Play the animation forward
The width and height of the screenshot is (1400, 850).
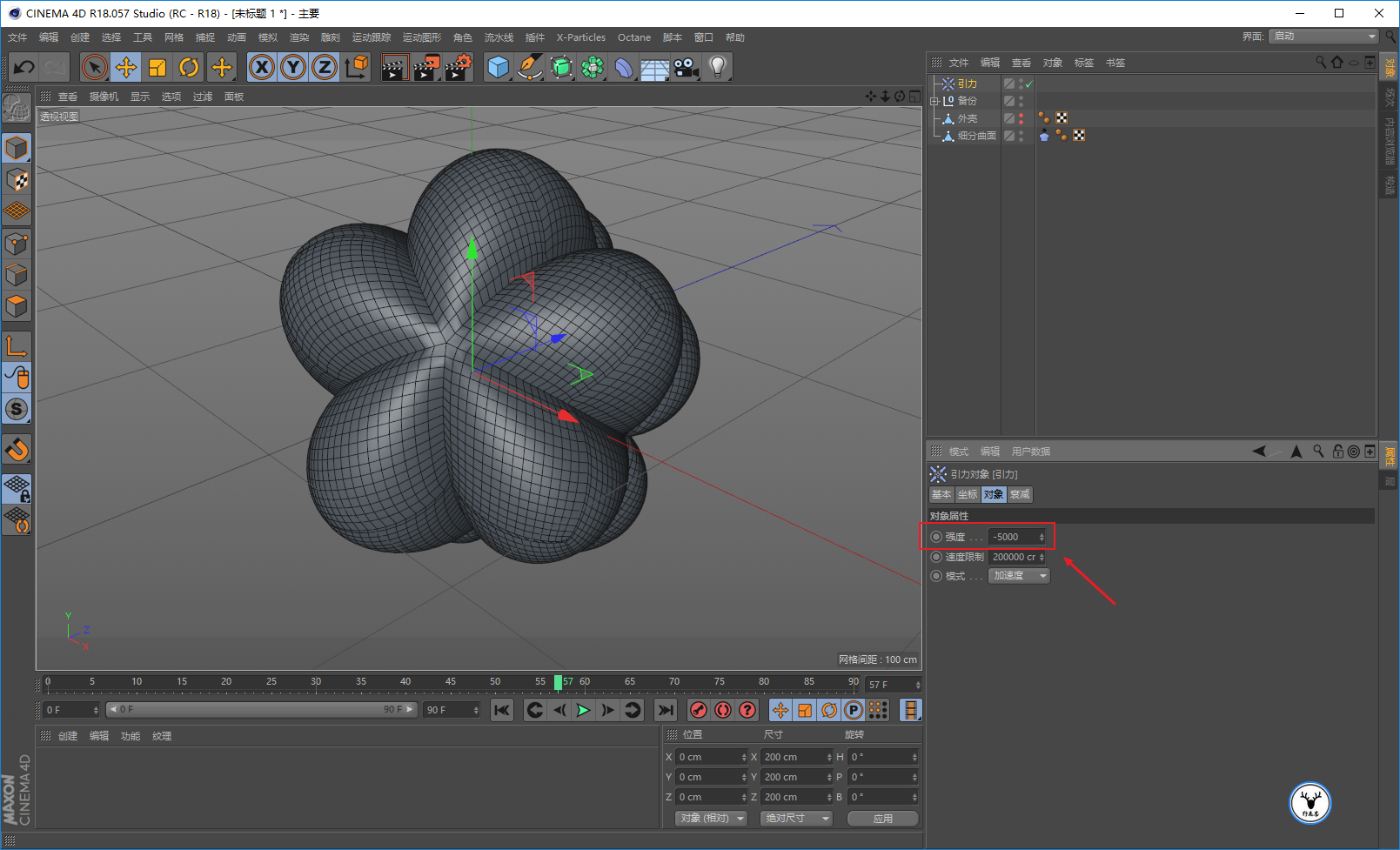point(583,710)
